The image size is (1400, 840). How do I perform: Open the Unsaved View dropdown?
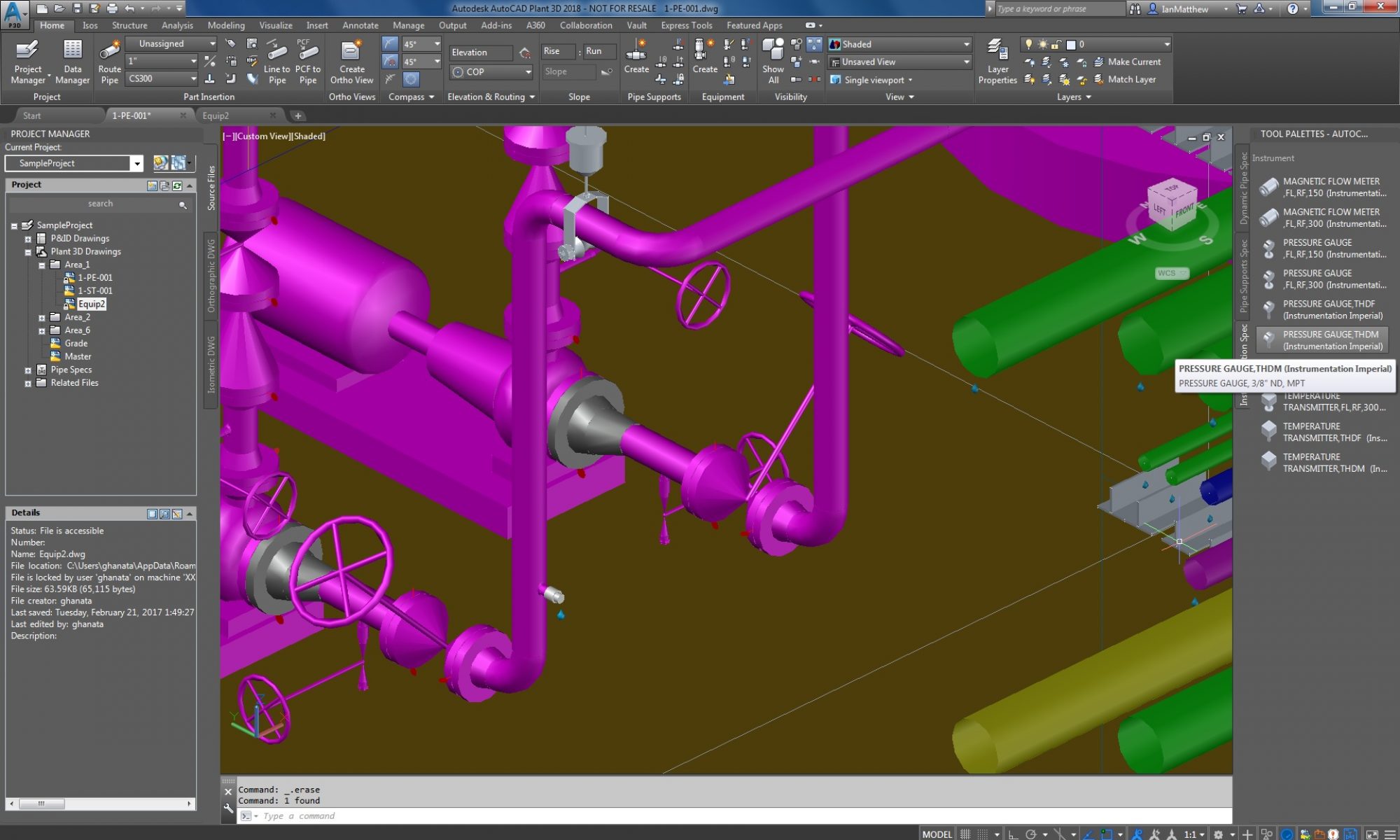pos(899,62)
